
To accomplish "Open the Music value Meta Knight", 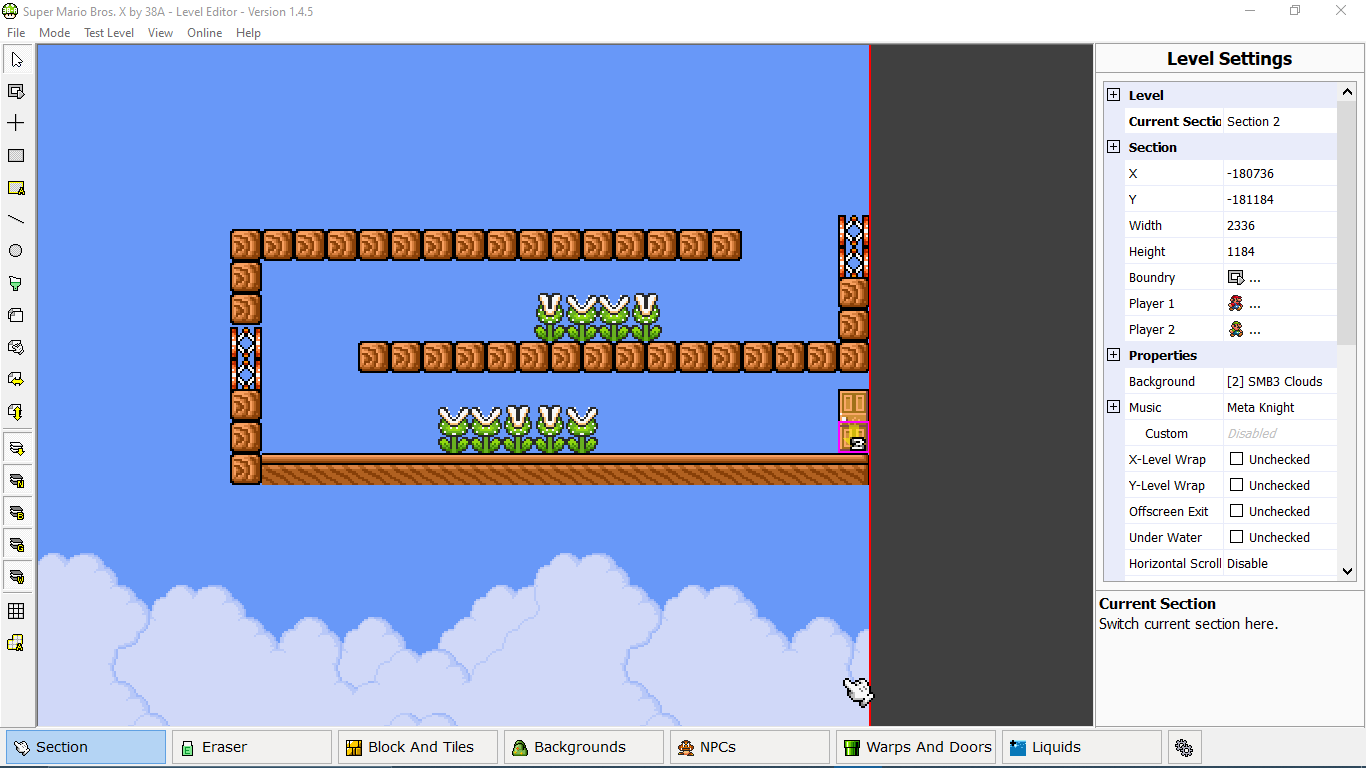I will tap(1280, 407).
